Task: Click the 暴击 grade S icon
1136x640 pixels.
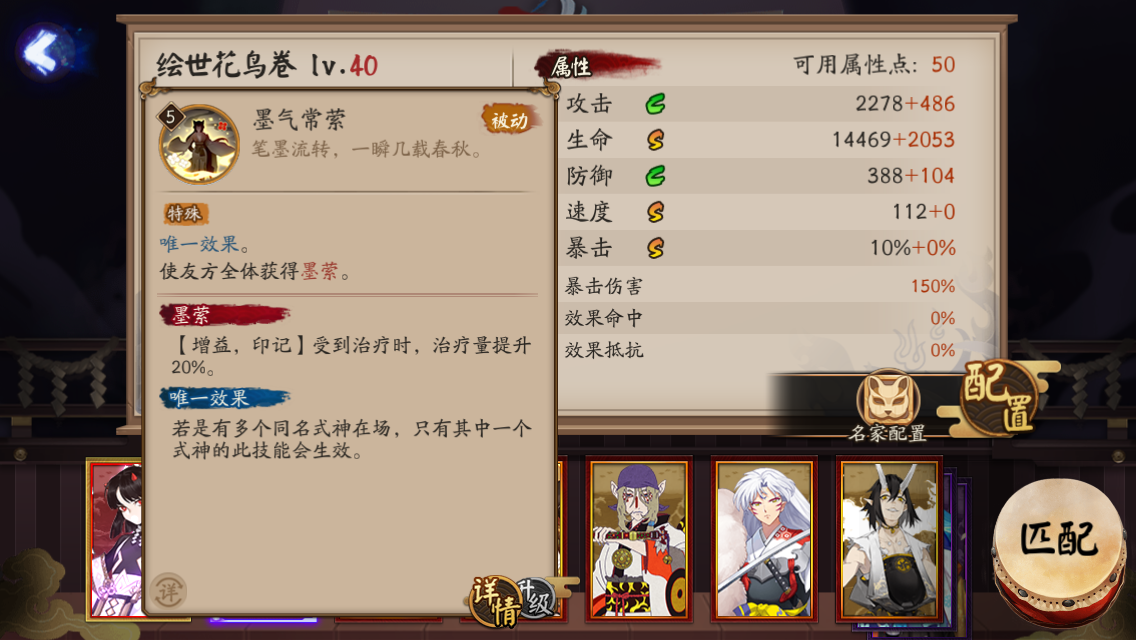Action: coord(655,248)
